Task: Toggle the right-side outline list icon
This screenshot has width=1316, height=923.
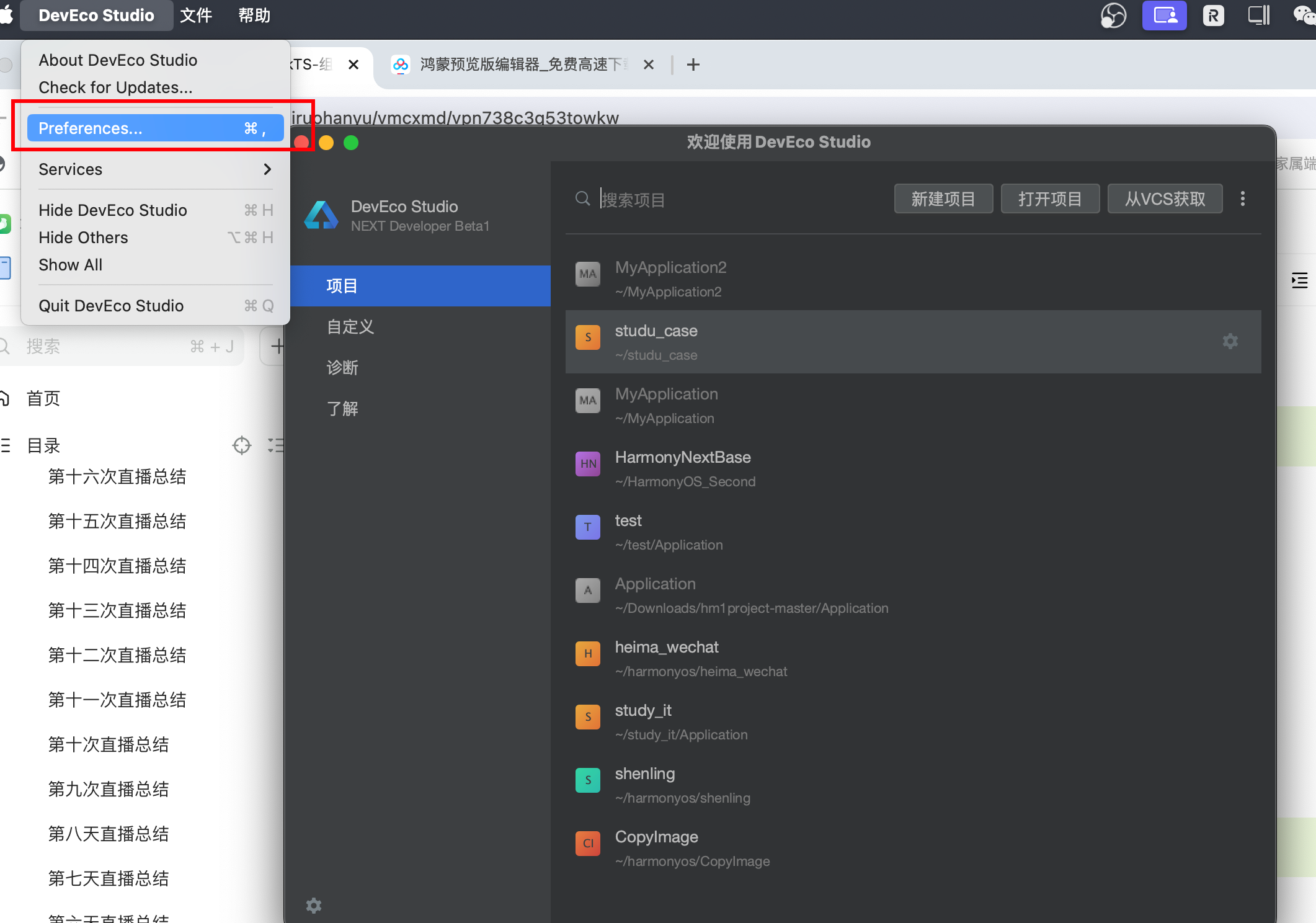Action: click(1299, 280)
